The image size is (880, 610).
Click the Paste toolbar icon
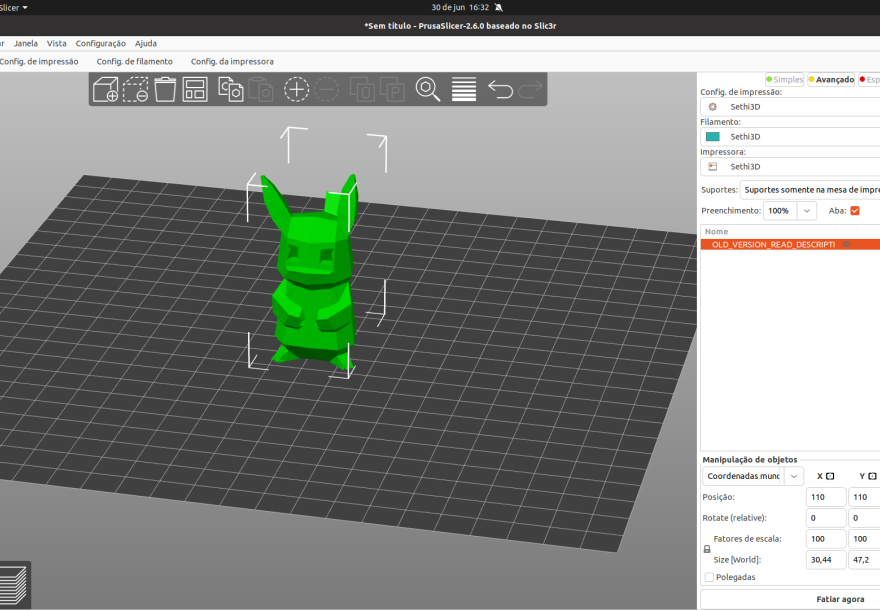pyautogui.click(x=260, y=89)
